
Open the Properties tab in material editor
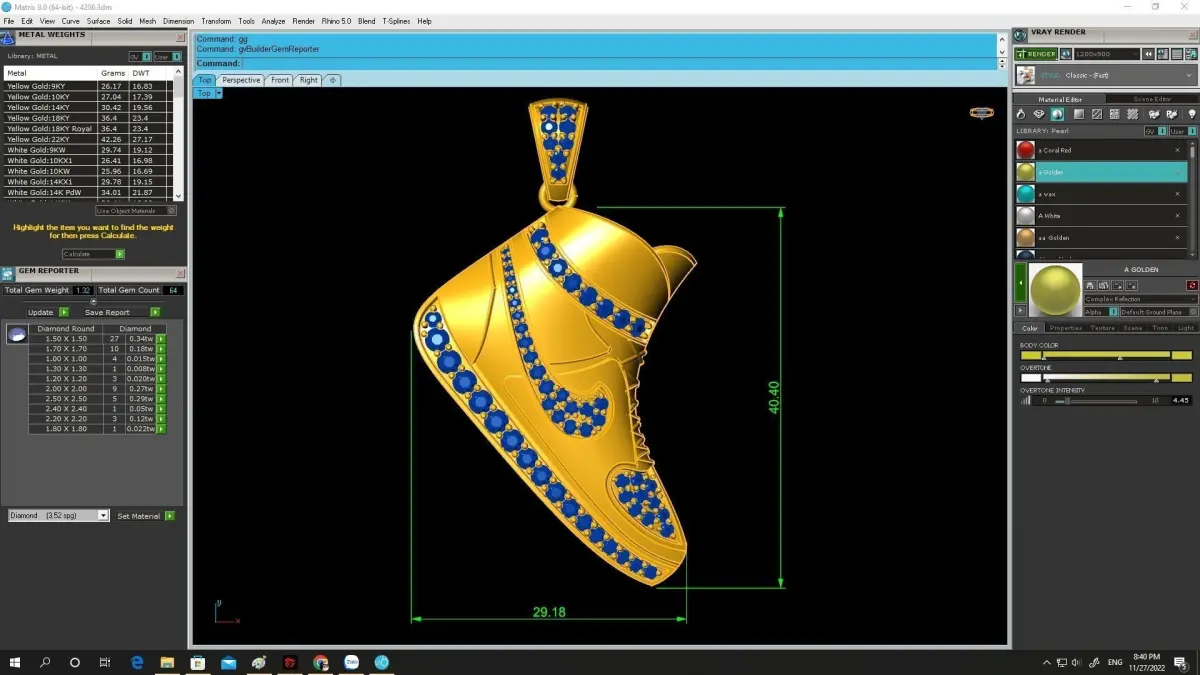[1066, 328]
